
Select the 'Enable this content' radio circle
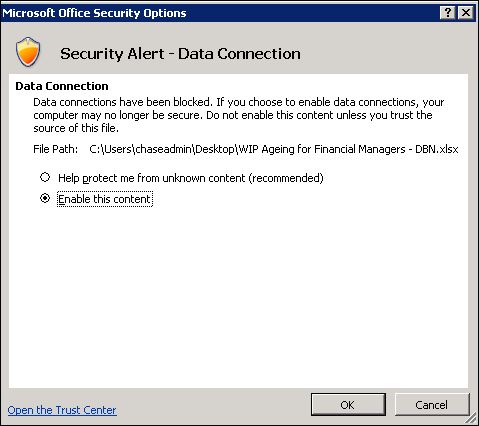45,198
